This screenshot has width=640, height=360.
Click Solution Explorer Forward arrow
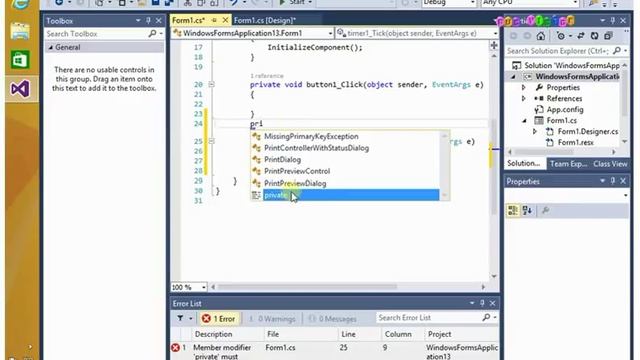(x=527, y=36)
